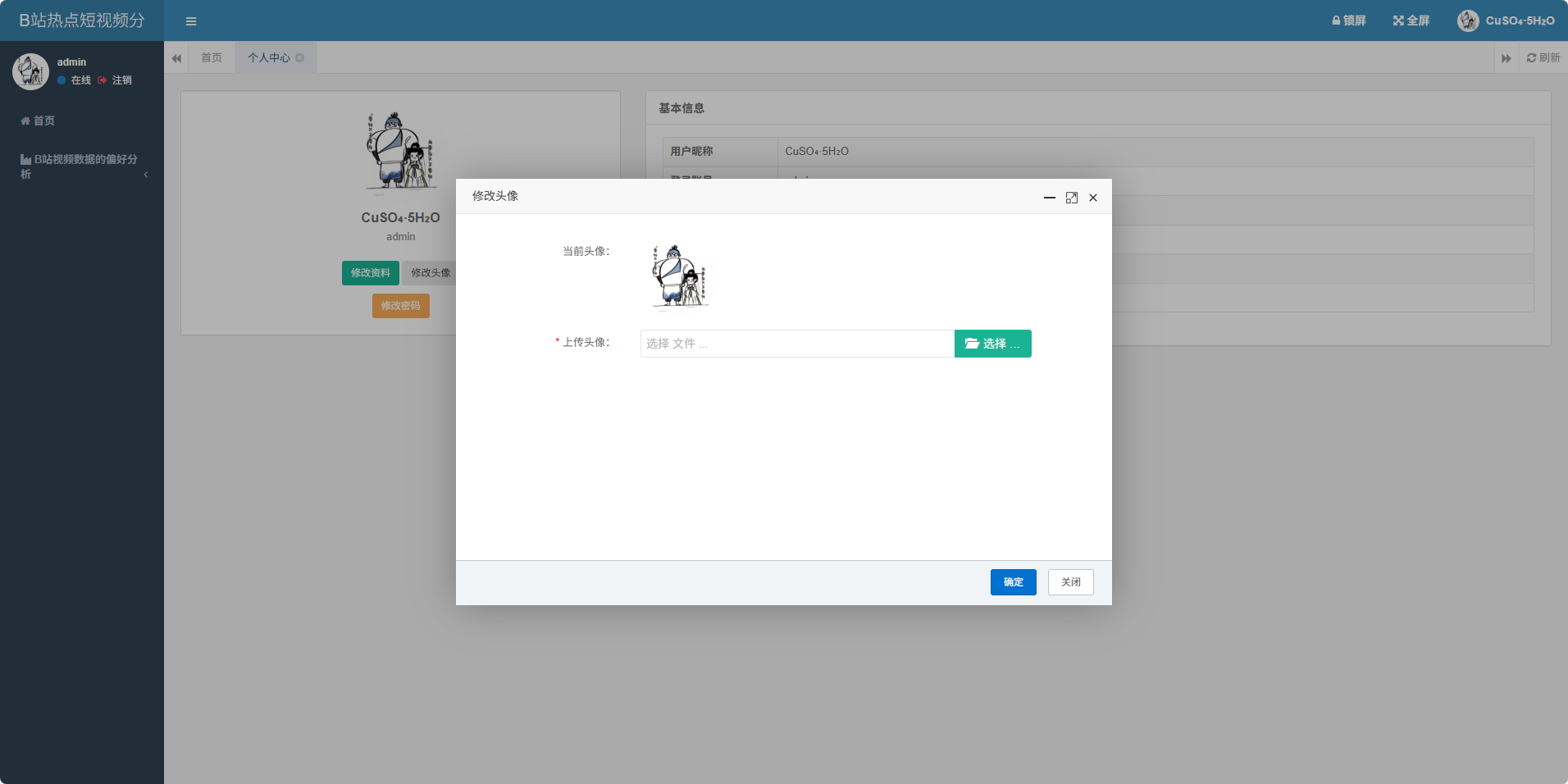Viewport: 1568px width, 784px height.
Task: Close the 修改头像 dialog with X
Action: click(x=1093, y=198)
